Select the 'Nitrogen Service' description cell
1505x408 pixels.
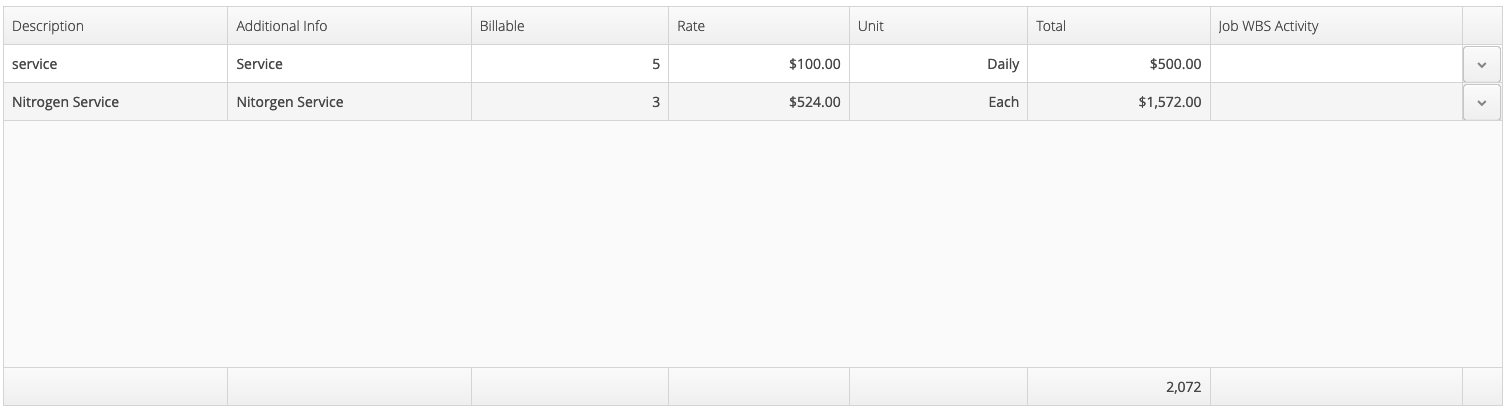tap(116, 102)
